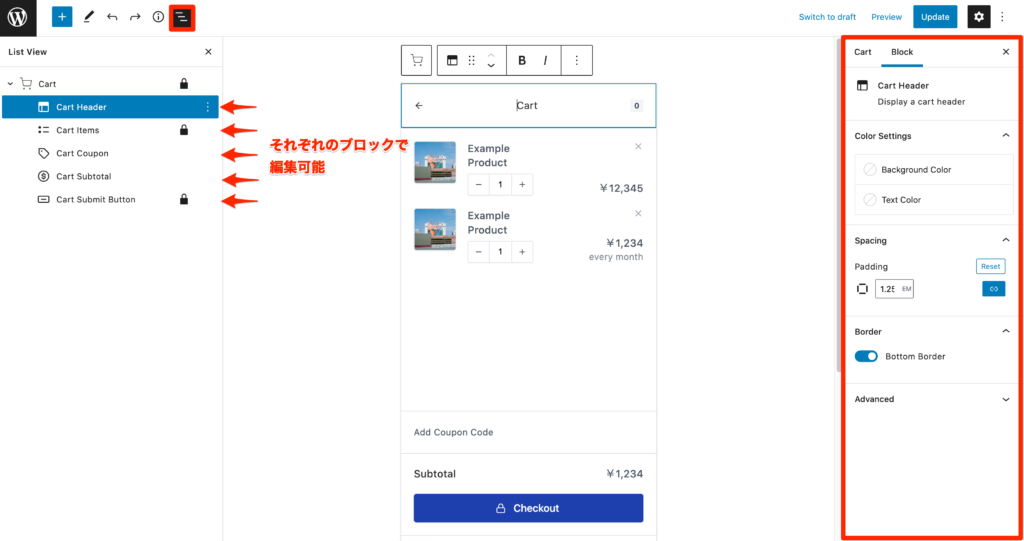Screen dimensions: 1024x541
Task: Increase quantity of first product
Action: pyautogui.click(x=522, y=185)
